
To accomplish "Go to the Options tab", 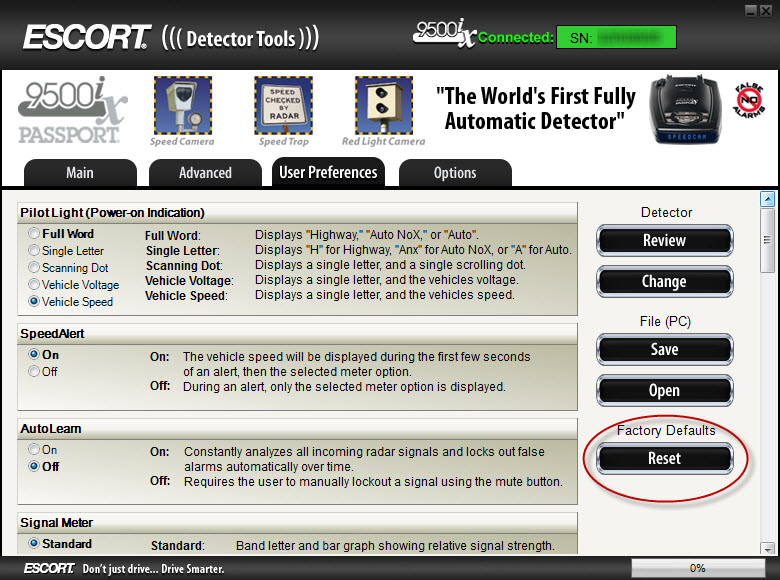I will point(455,173).
